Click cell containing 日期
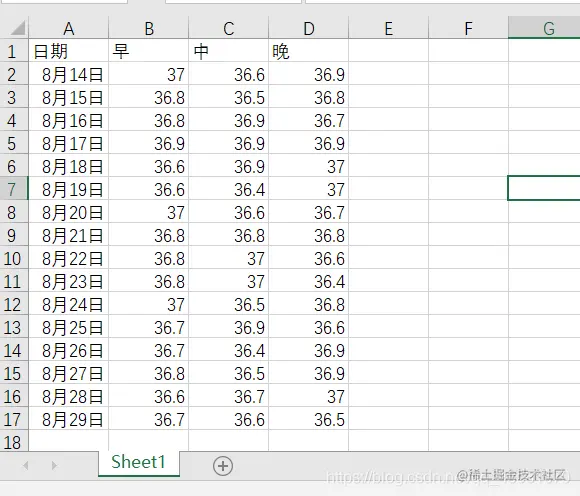The image size is (580, 496). coord(68,51)
